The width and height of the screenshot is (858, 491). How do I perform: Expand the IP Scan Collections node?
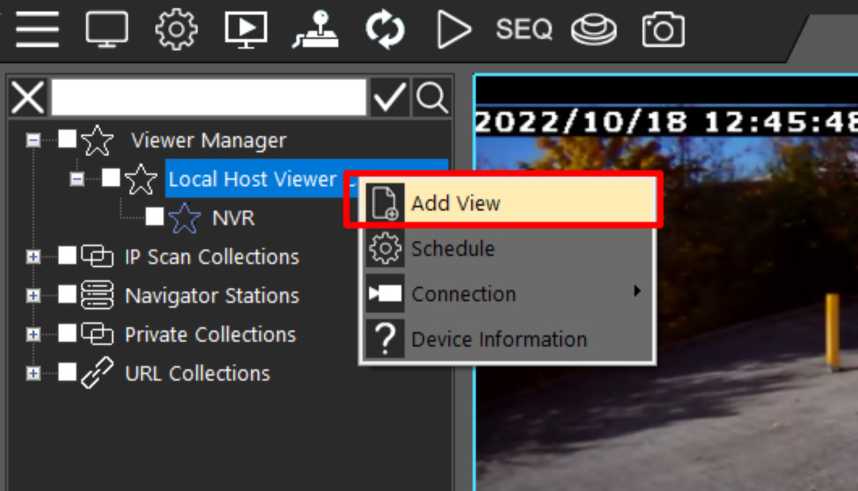[33, 257]
